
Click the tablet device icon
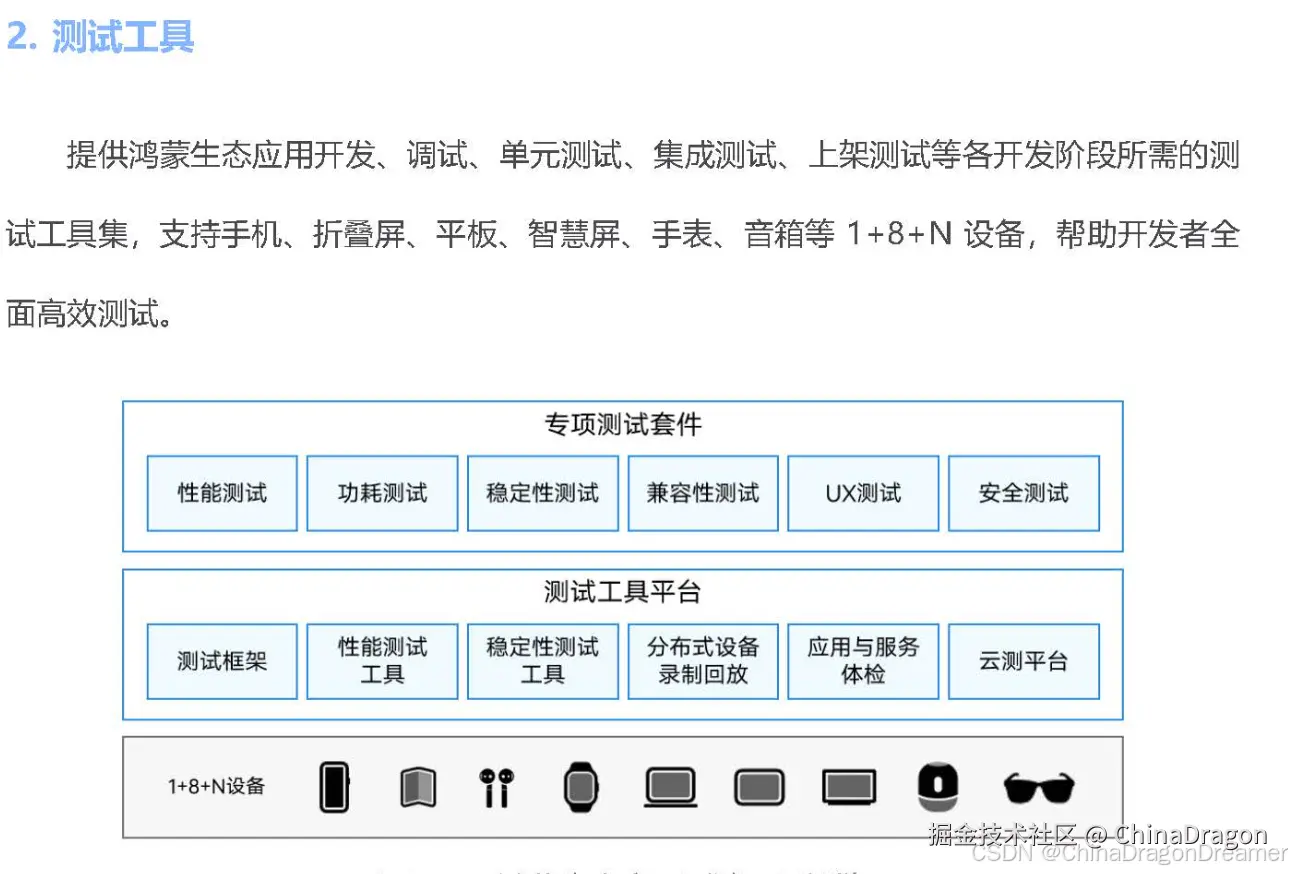click(x=760, y=788)
